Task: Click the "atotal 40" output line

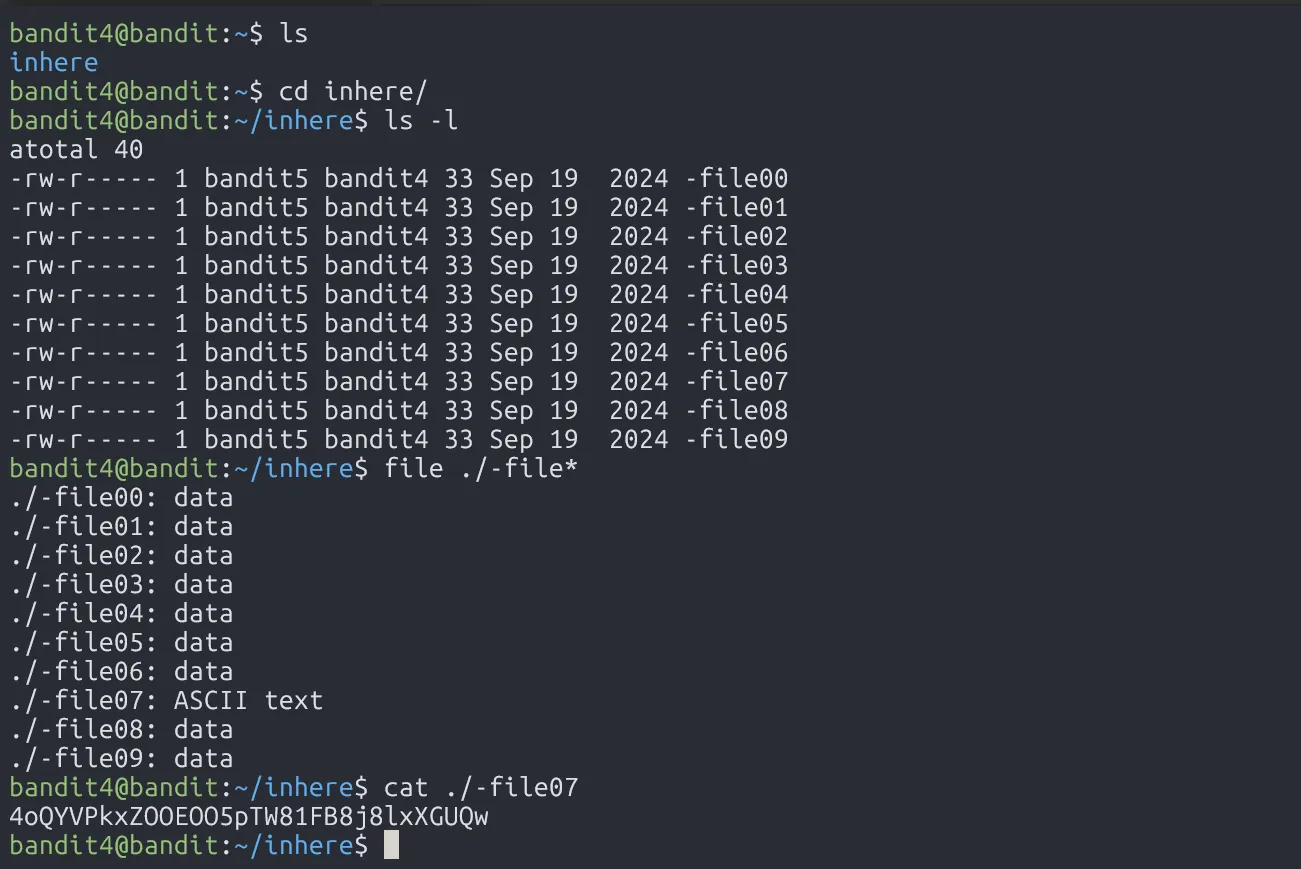Action: tap(76, 150)
